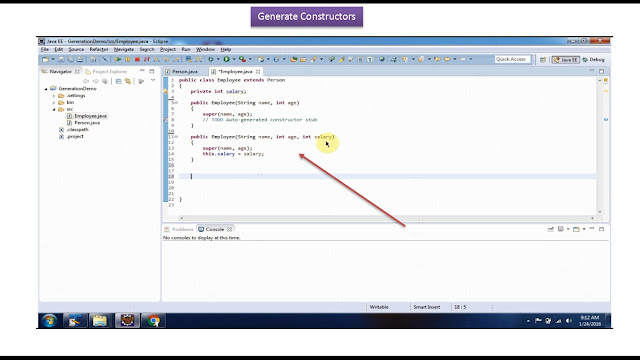This screenshot has height=360, width=640.
Task: Switch to the Java EE perspective
Action: pyautogui.click(x=565, y=60)
